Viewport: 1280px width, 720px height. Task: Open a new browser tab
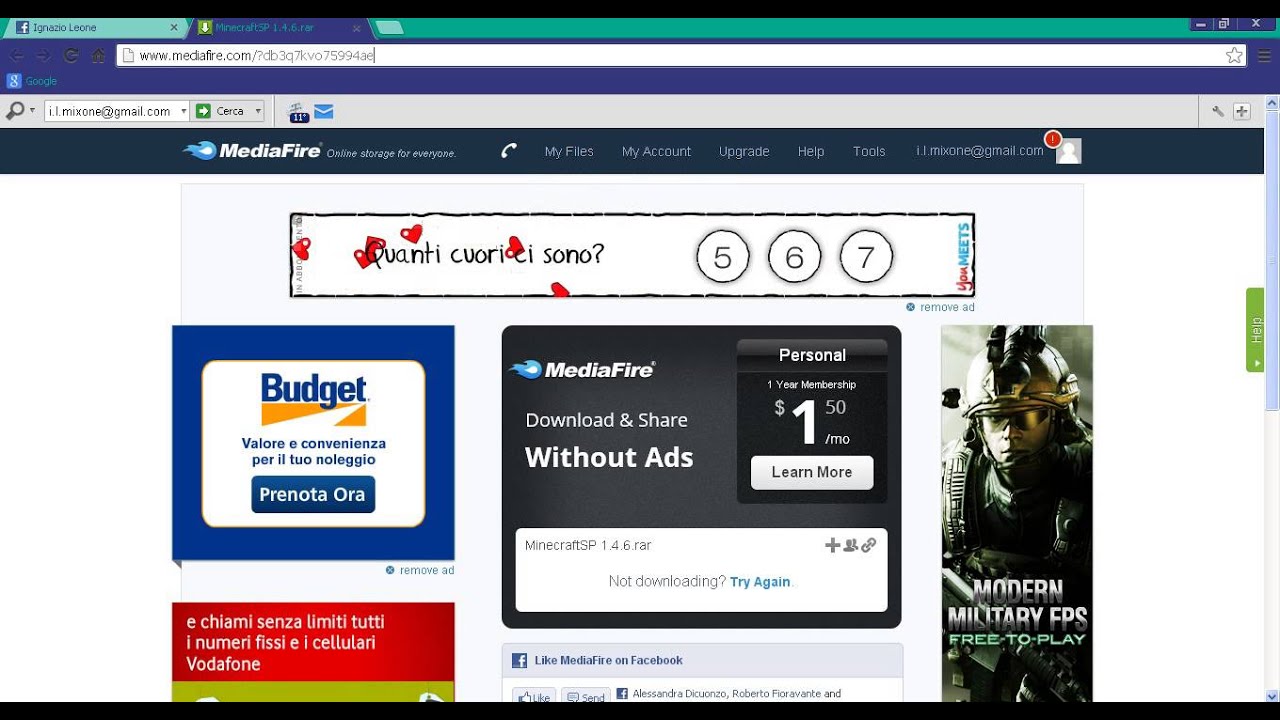click(389, 28)
